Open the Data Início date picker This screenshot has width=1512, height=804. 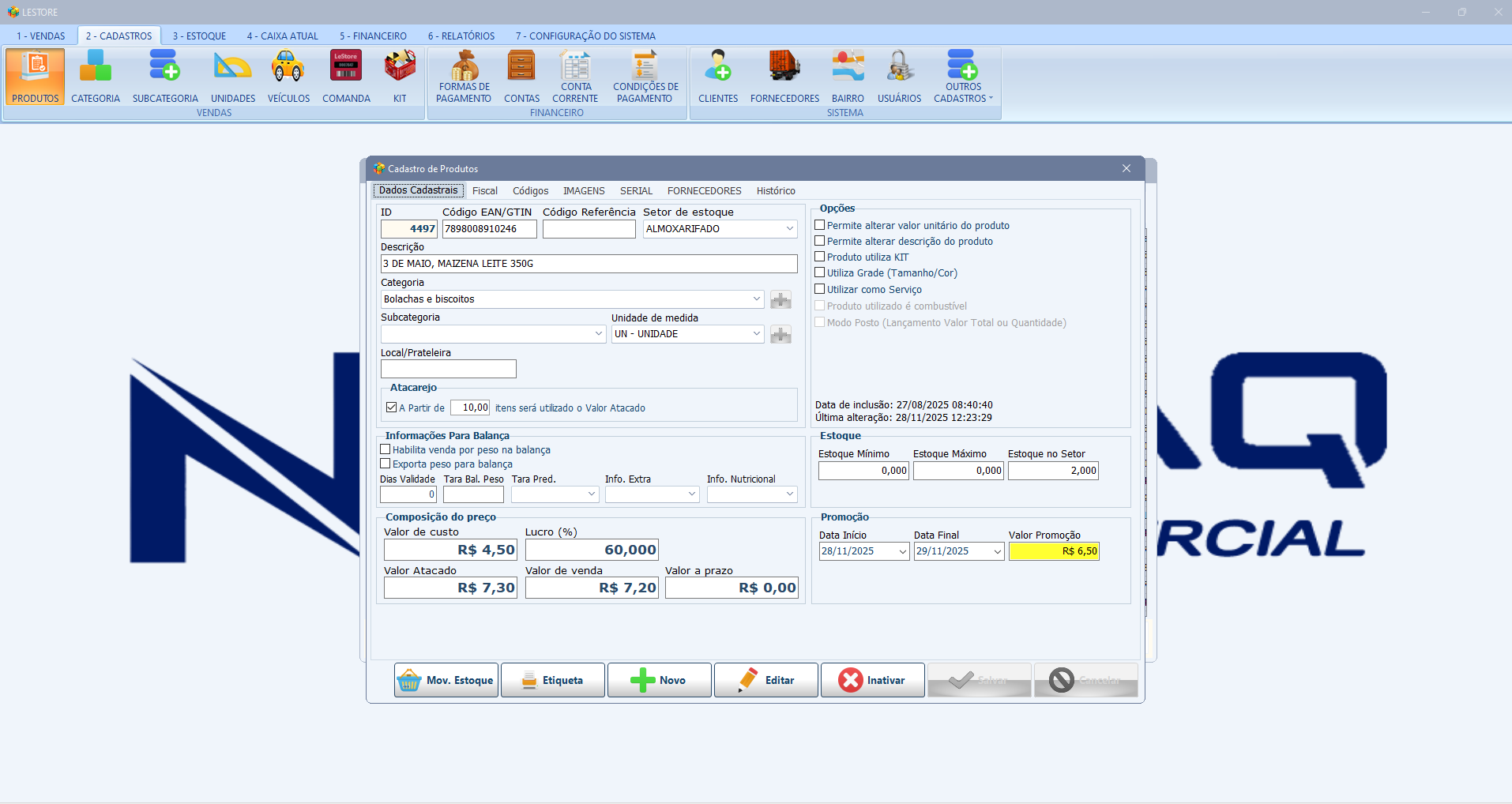click(903, 551)
